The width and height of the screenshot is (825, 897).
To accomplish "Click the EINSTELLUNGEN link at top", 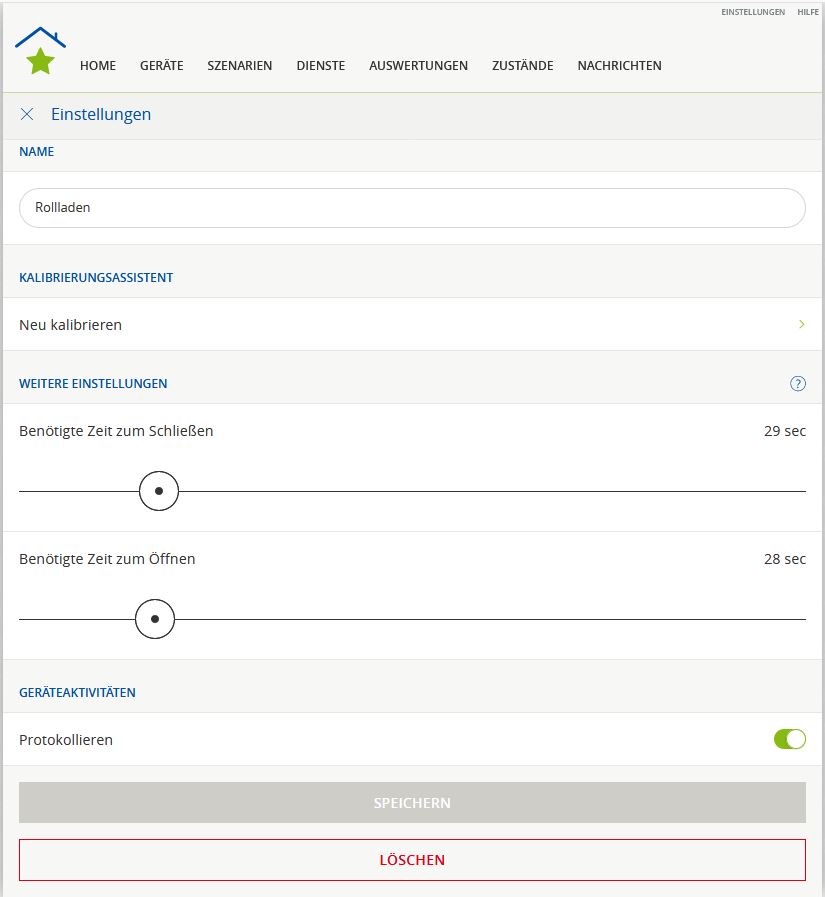I will pos(753,12).
